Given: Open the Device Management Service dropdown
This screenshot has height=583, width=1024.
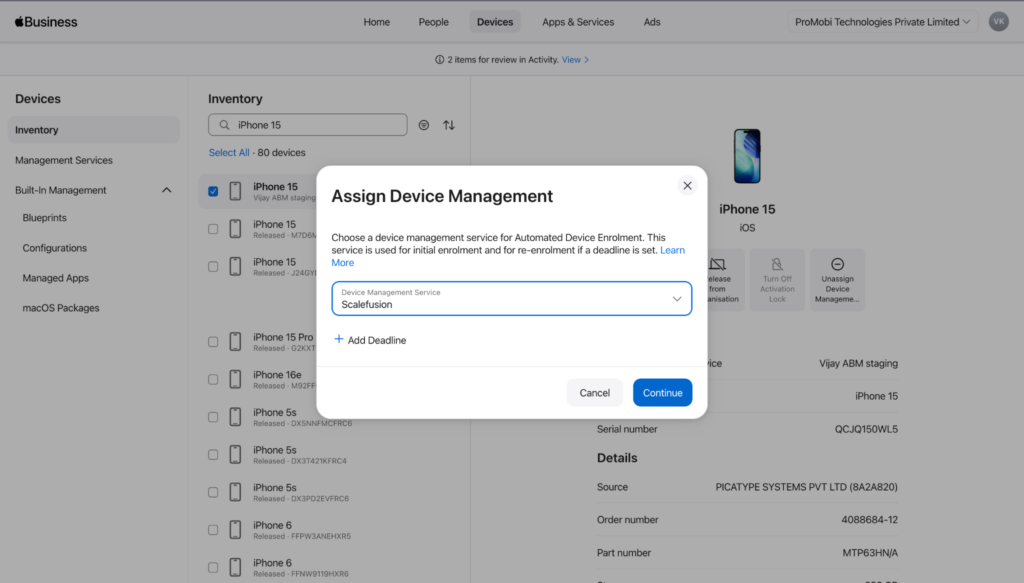Looking at the screenshot, I should pyautogui.click(x=511, y=298).
